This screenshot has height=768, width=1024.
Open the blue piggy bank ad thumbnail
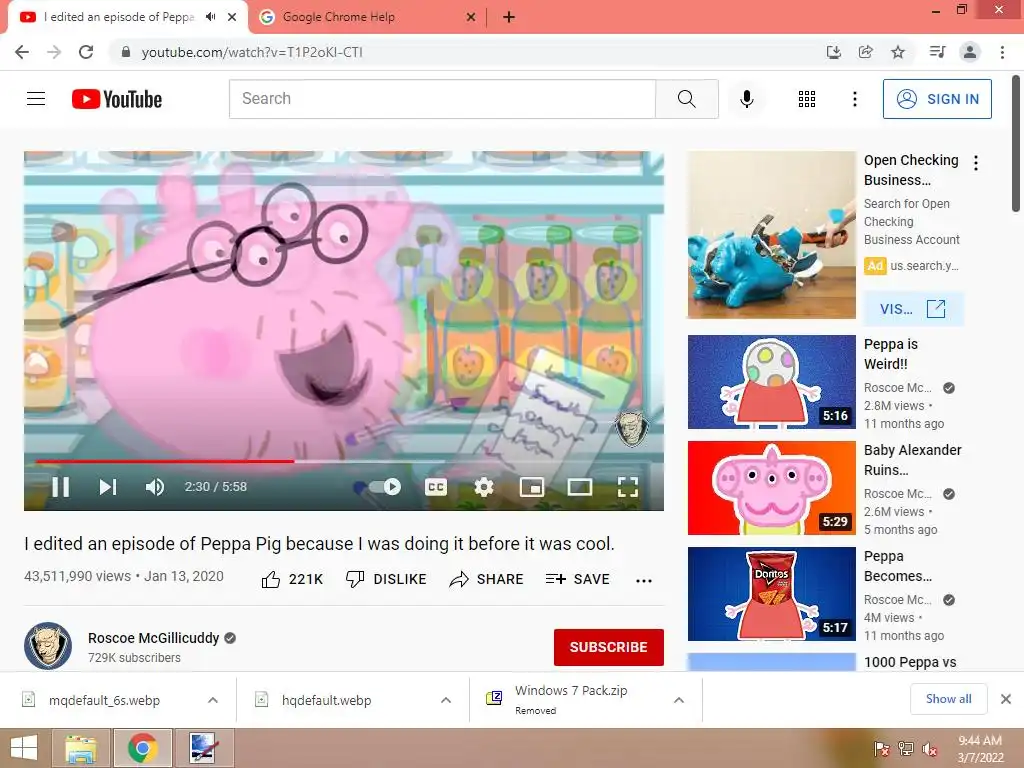(772, 235)
